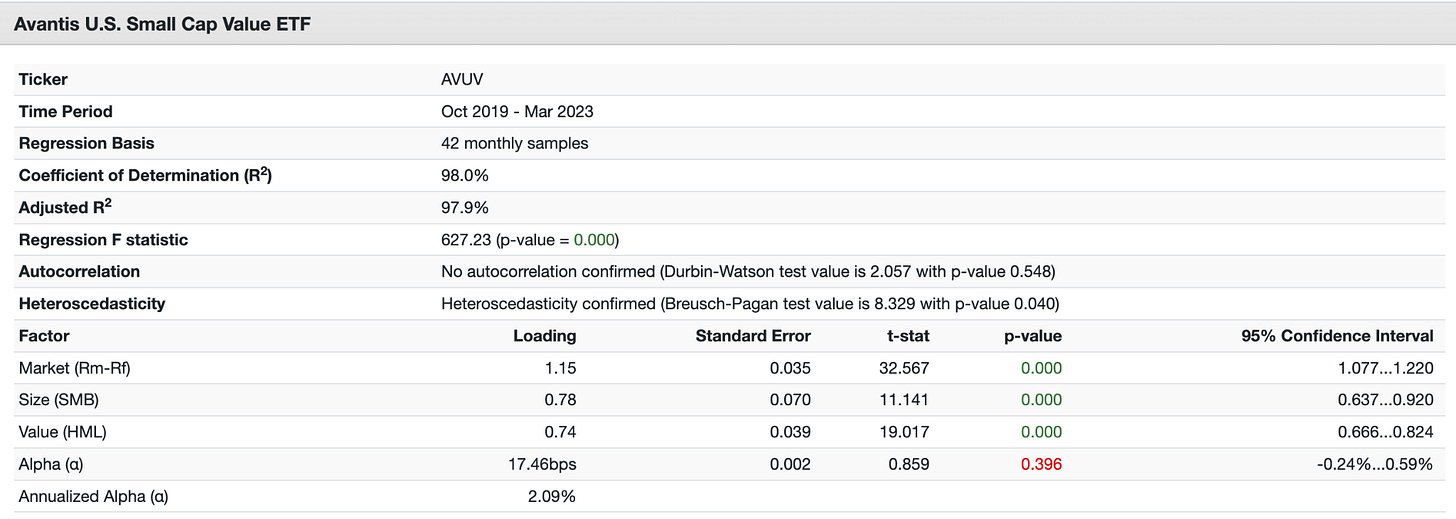Click the Autocorrelation label

pyautogui.click(x=79, y=271)
